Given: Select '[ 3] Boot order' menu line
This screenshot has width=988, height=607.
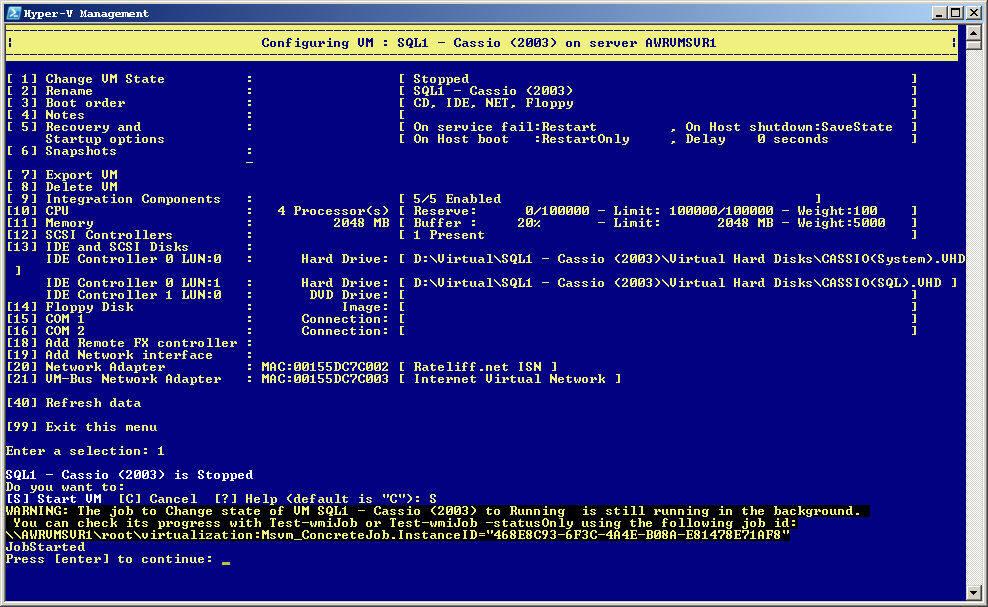Looking at the screenshot, I should tap(66, 103).
